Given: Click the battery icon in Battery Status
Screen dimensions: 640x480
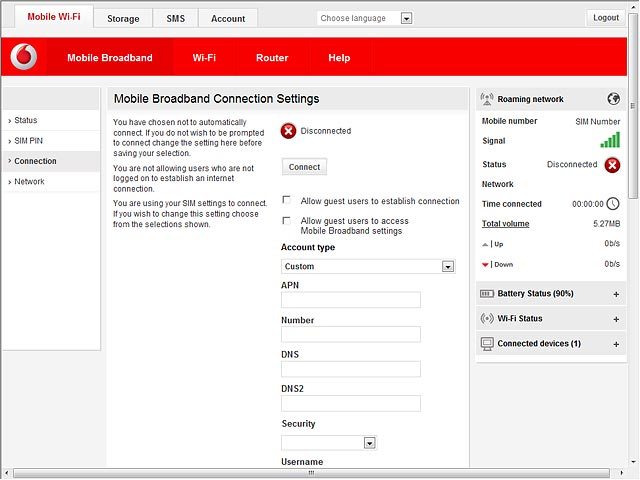Looking at the screenshot, I should [x=487, y=293].
